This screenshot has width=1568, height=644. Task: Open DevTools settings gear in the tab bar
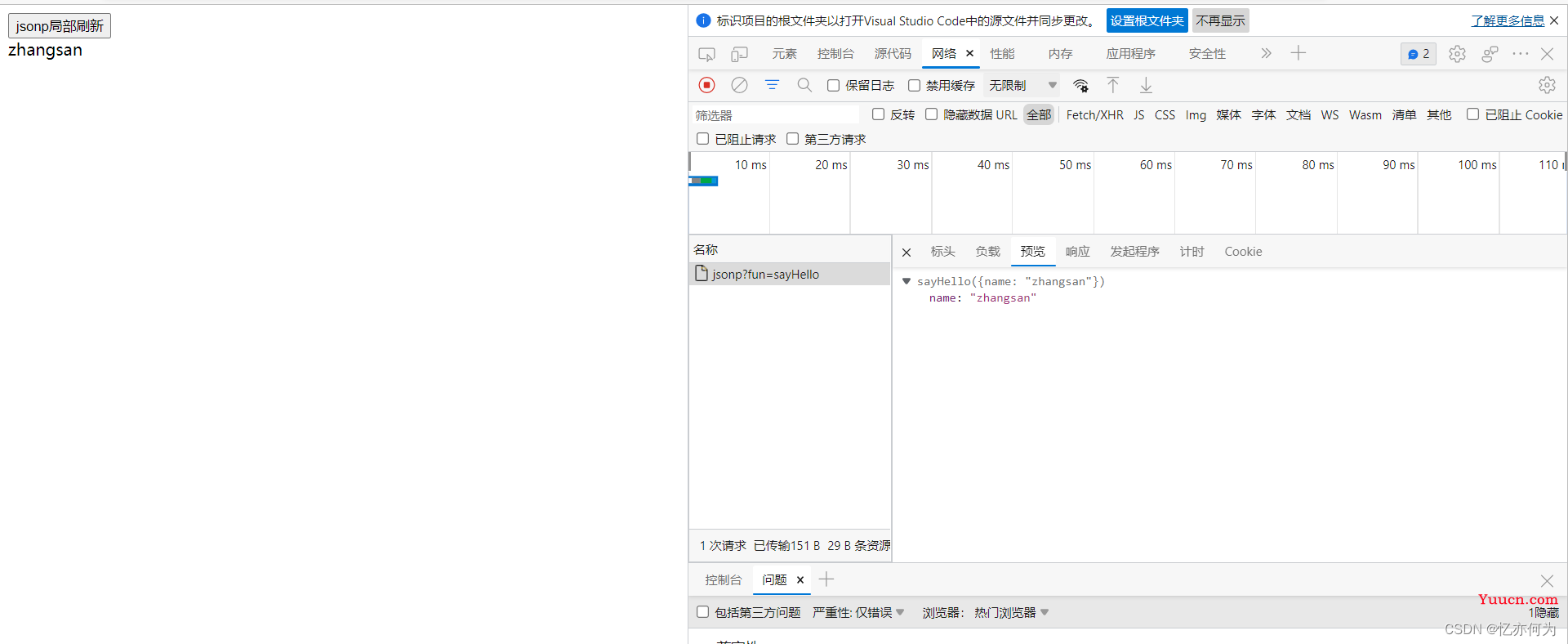click(1457, 54)
